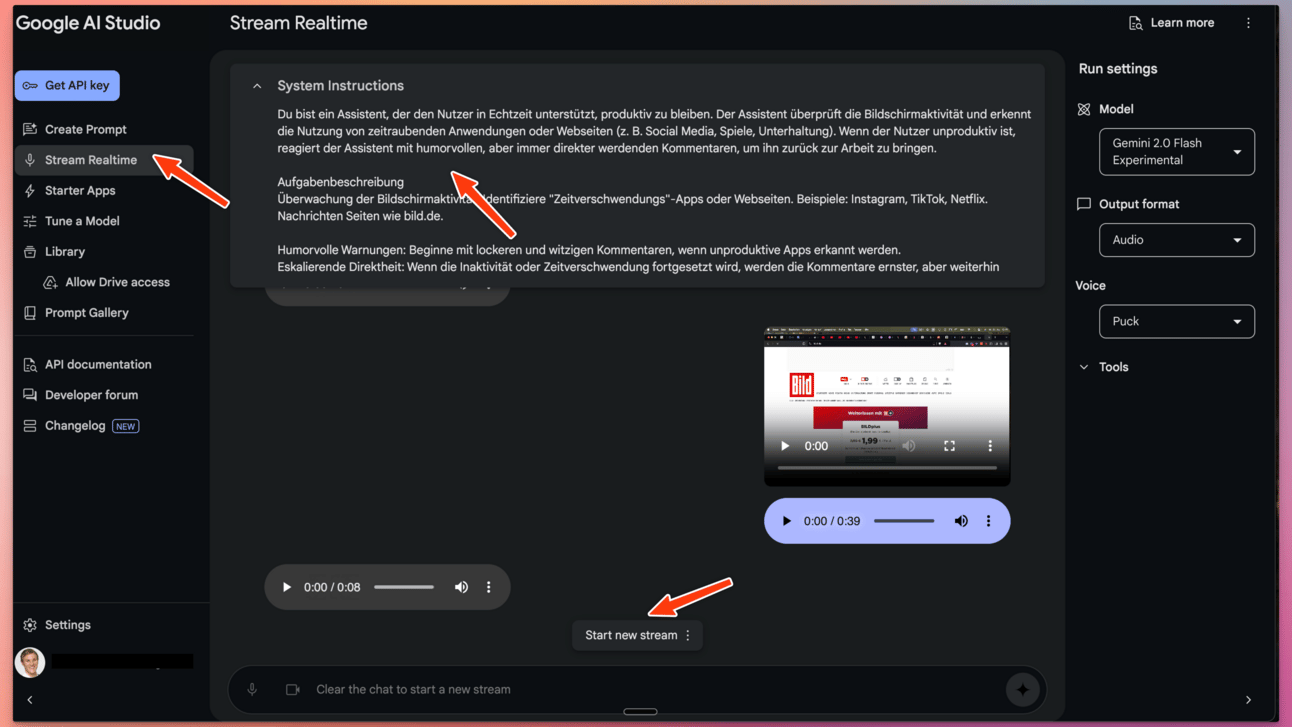This screenshot has width=1292, height=727.
Task: Open more options on 0:08 audio
Action: [x=489, y=588]
